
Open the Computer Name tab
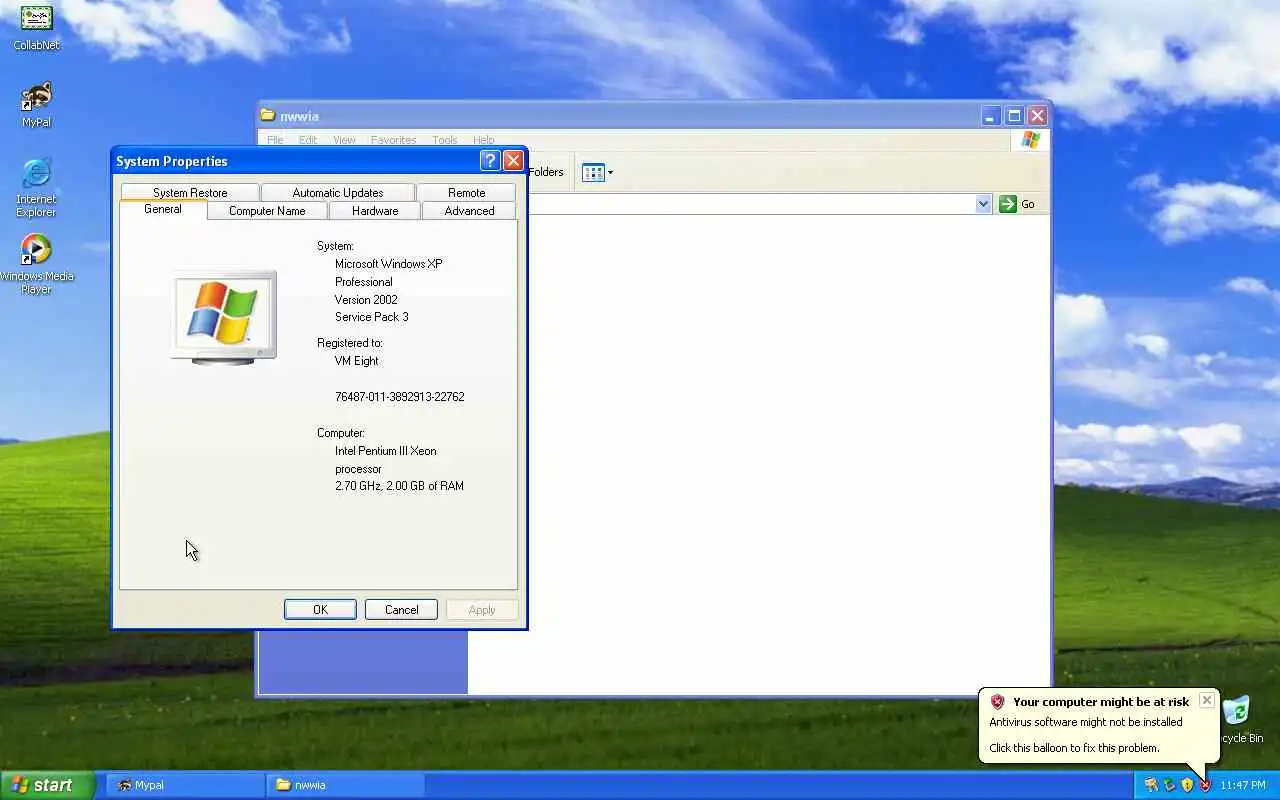pyautogui.click(x=267, y=210)
